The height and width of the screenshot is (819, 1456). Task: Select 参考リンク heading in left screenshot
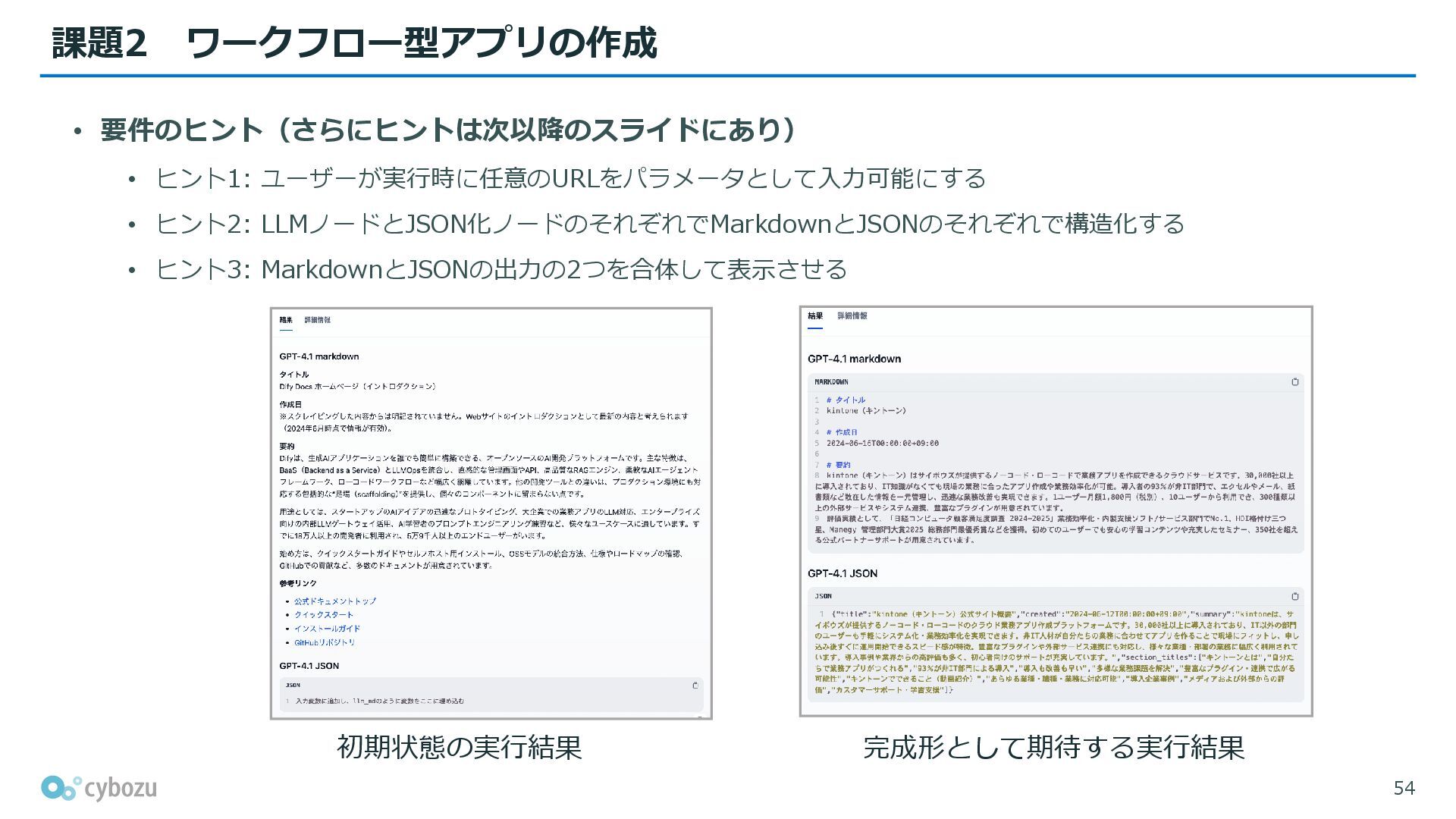point(298,584)
